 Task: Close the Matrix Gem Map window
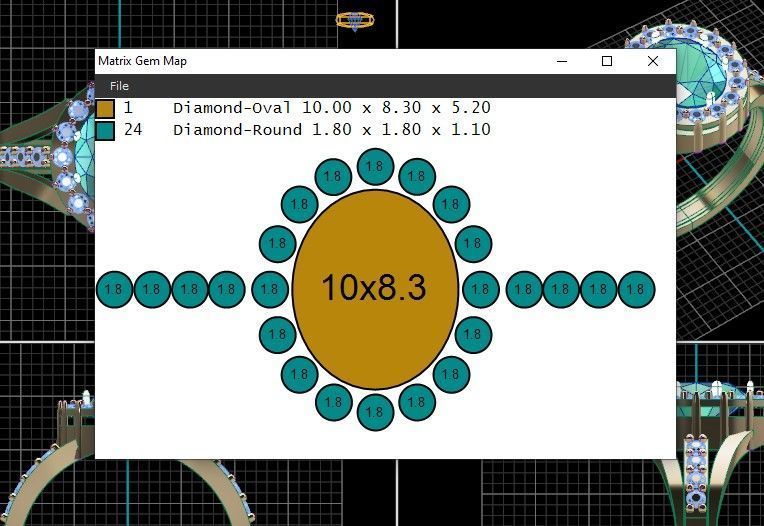(x=653, y=61)
